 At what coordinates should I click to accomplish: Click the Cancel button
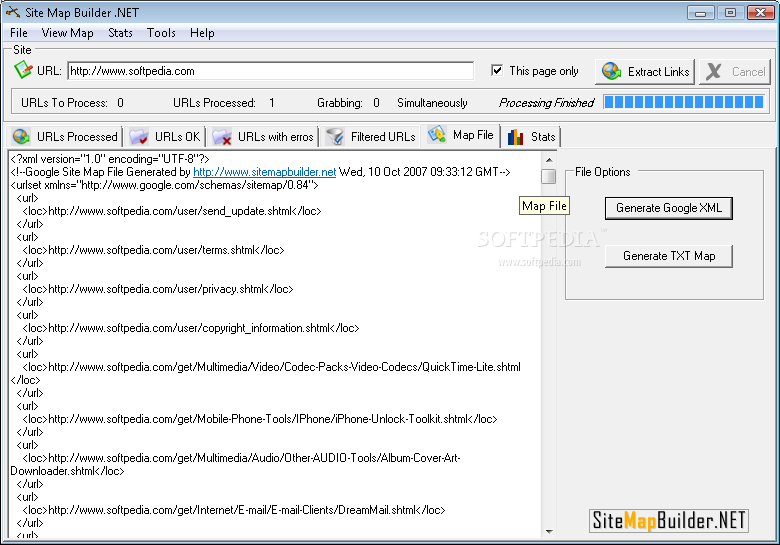click(x=735, y=72)
